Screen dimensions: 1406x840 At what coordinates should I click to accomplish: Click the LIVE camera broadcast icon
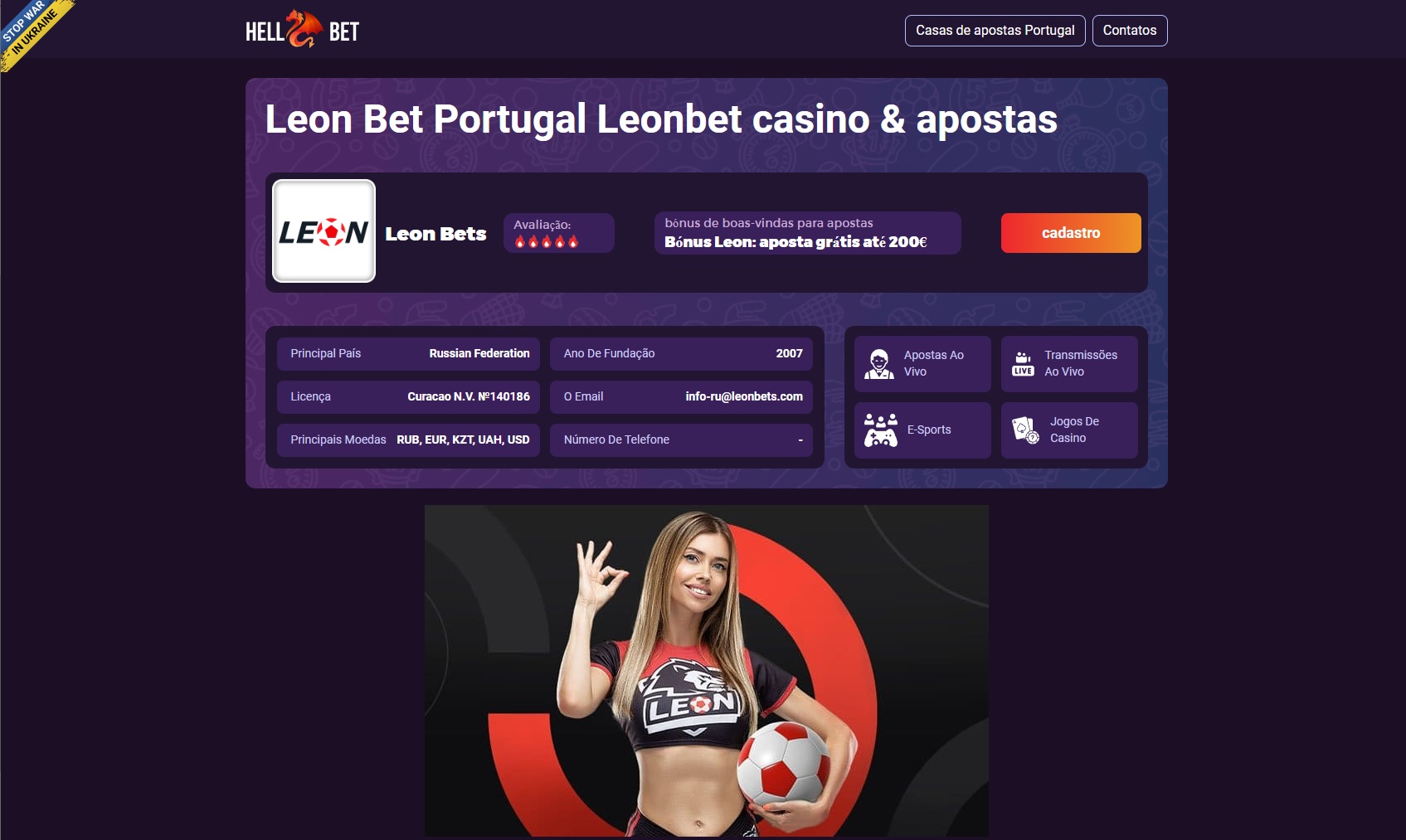(x=1024, y=363)
